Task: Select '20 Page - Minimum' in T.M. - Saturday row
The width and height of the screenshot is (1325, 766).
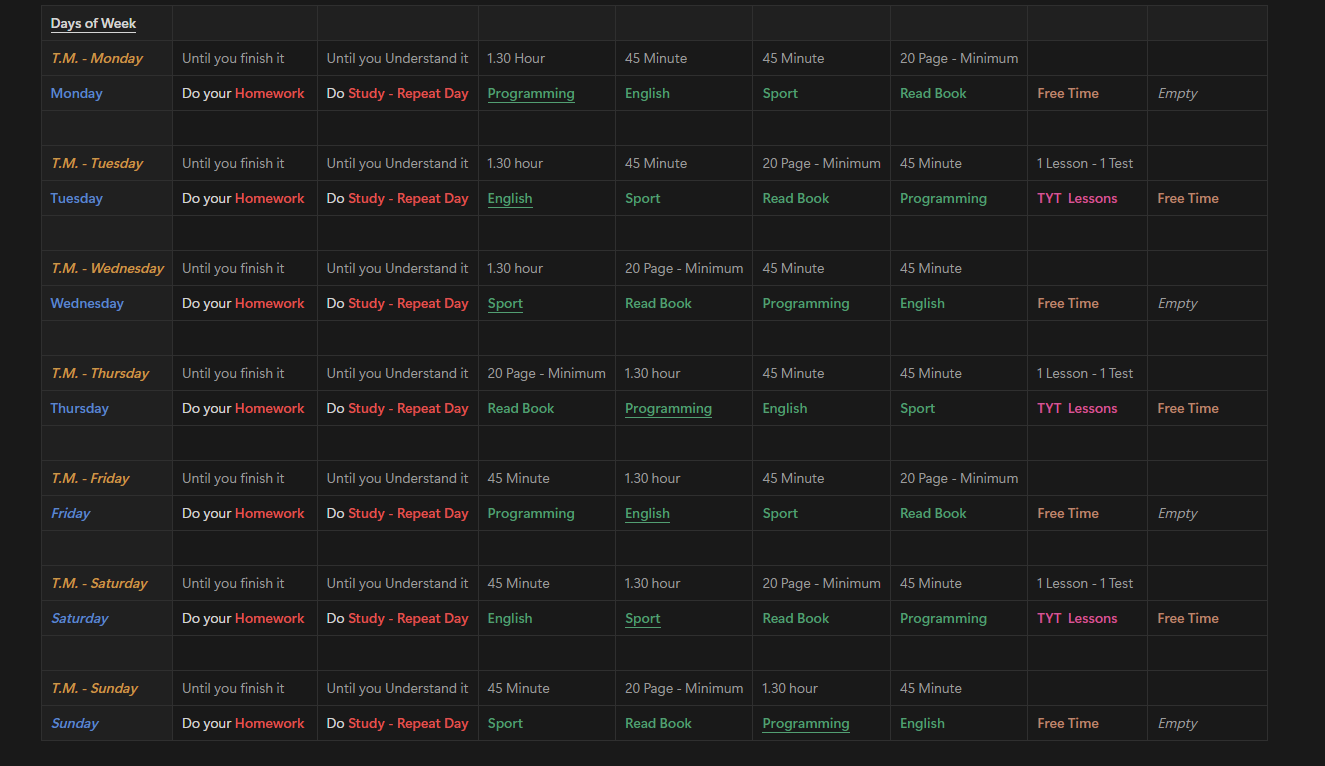Action: coord(821,583)
